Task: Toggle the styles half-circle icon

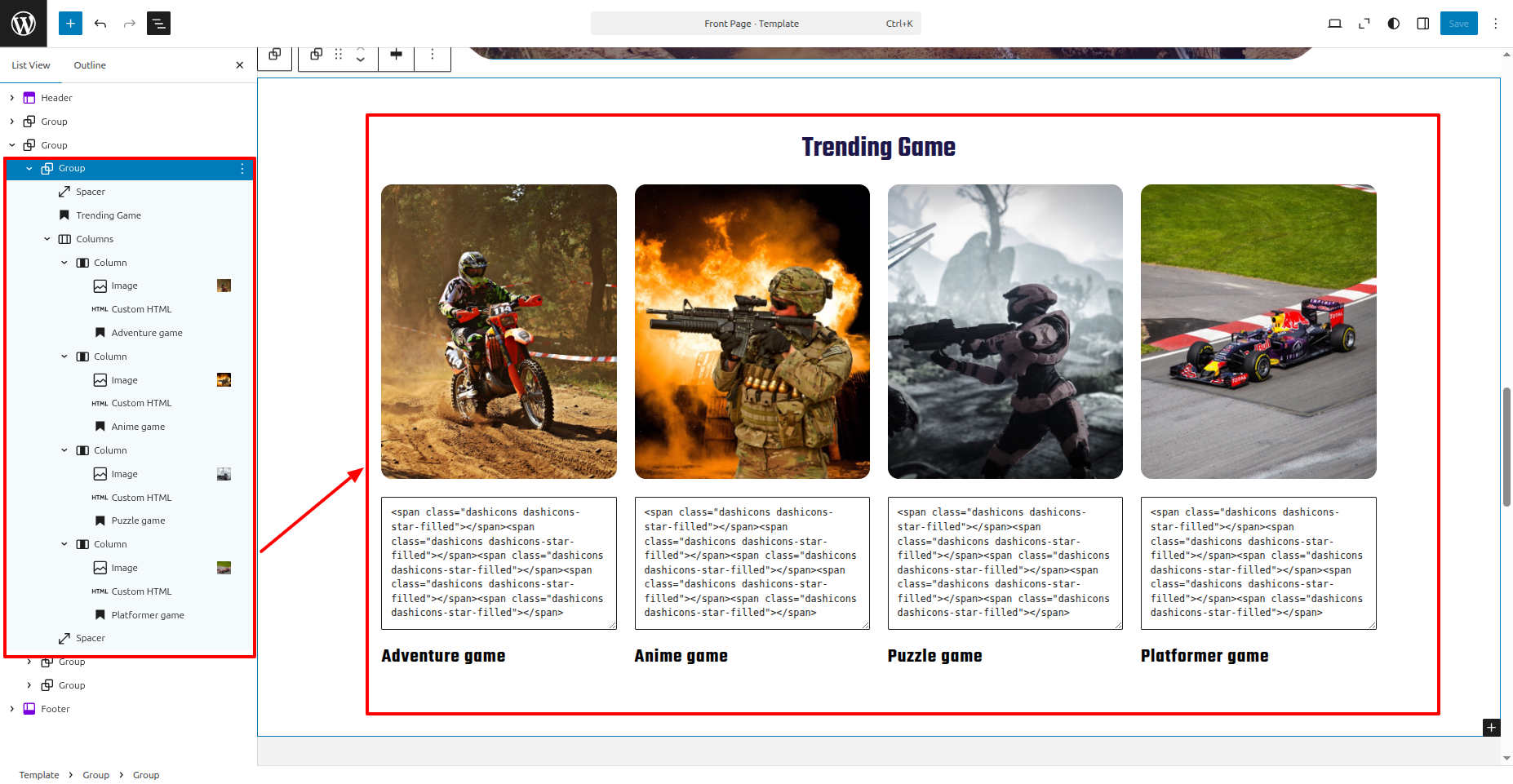Action: click(x=1394, y=24)
